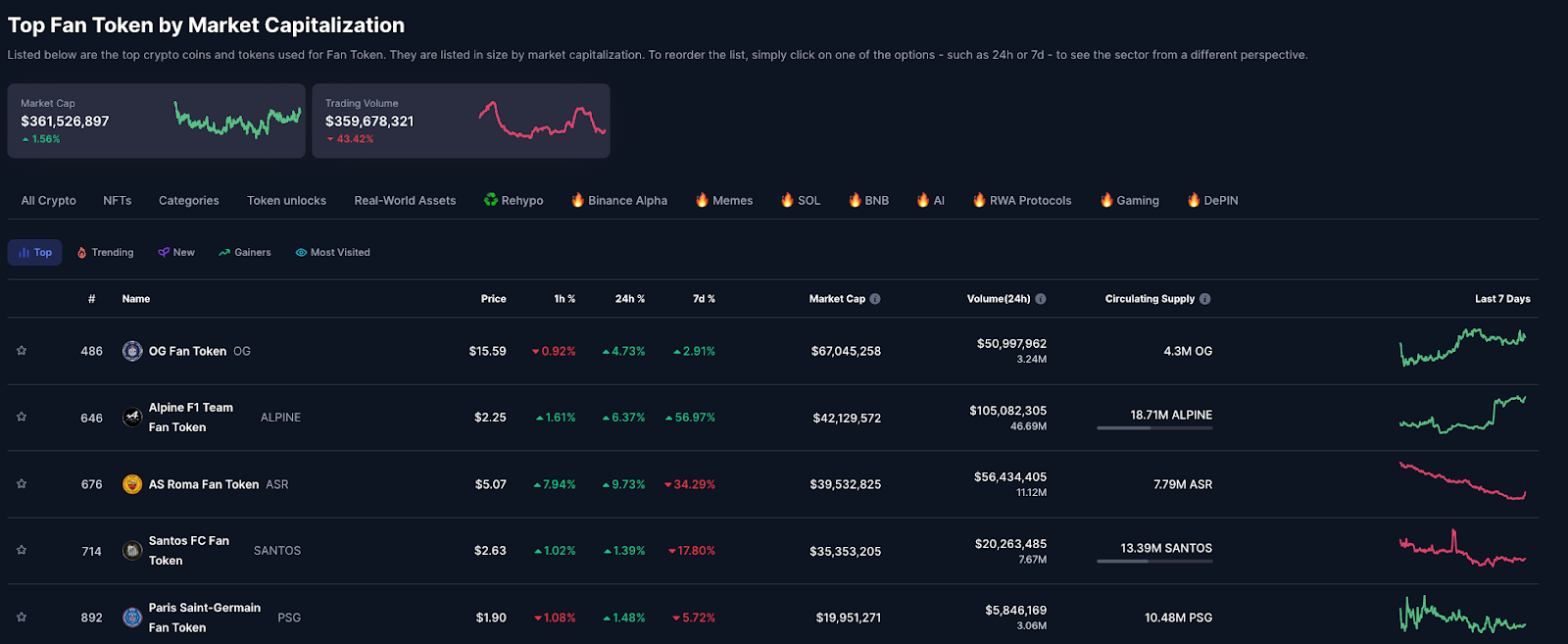Click PSG circulating supply 10.48M PSG
The width and height of the screenshot is (1568, 644).
tap(1179, 618)
